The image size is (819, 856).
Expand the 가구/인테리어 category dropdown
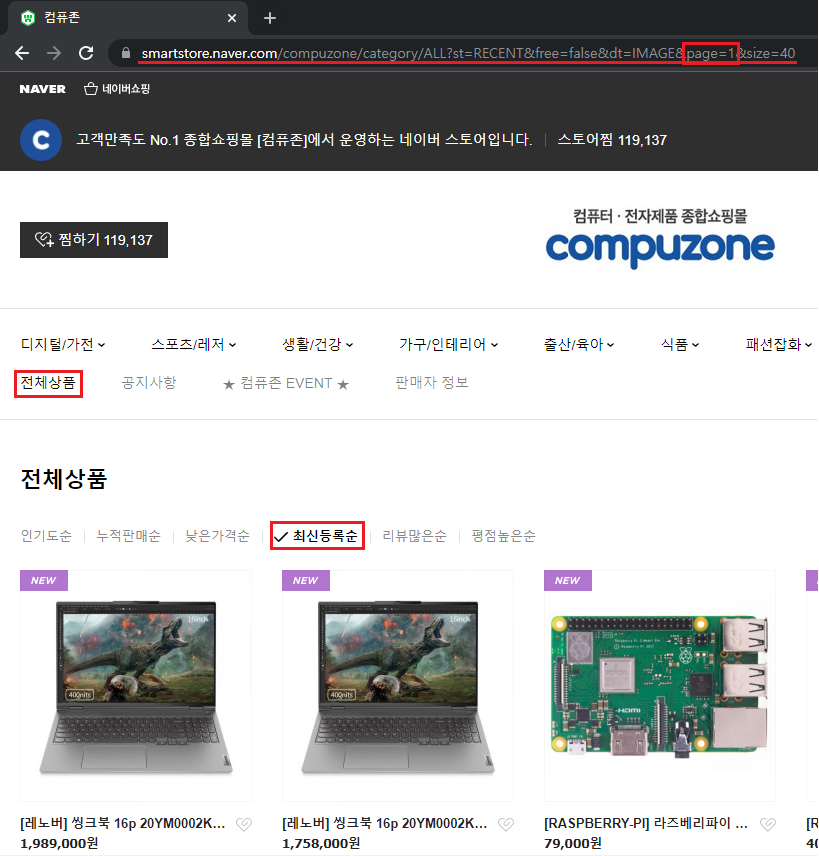(448, 344)
